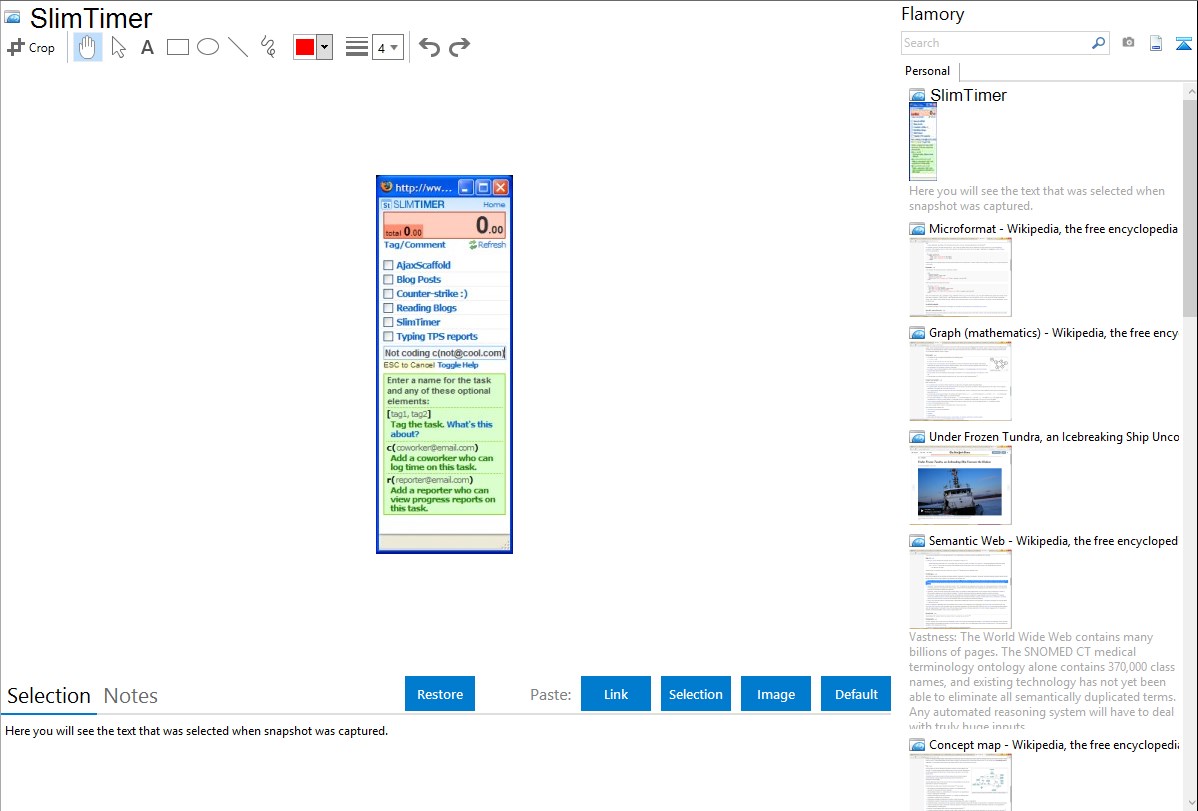
Task: Click the snapshot icon beside the main SlimTimer heading
Action: (x=12, y=17)
